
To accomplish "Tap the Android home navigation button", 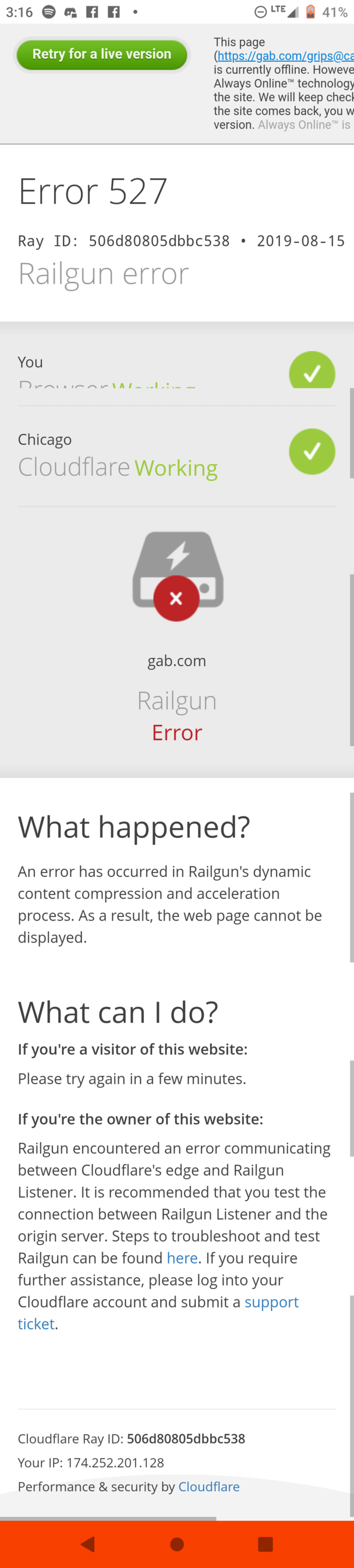I will pyautogui.click(x=177, y=1544).
